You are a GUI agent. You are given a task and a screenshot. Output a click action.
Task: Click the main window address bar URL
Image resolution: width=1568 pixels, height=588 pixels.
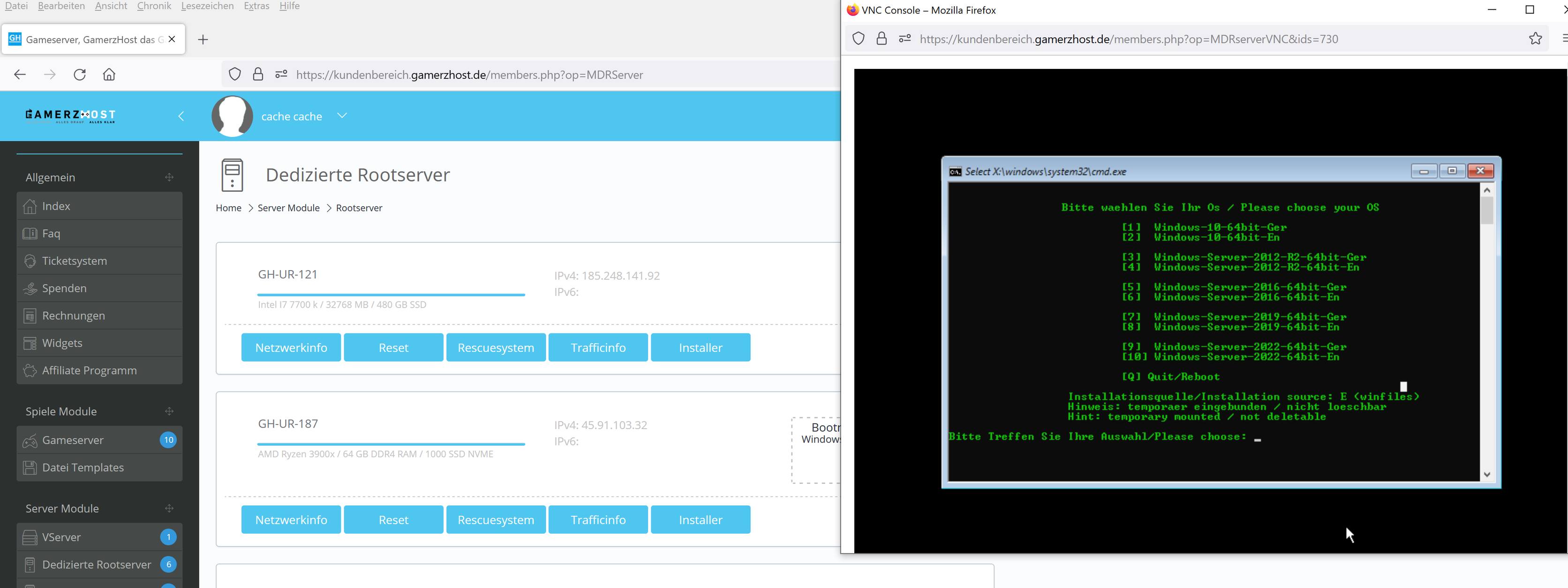click(469, 74)
